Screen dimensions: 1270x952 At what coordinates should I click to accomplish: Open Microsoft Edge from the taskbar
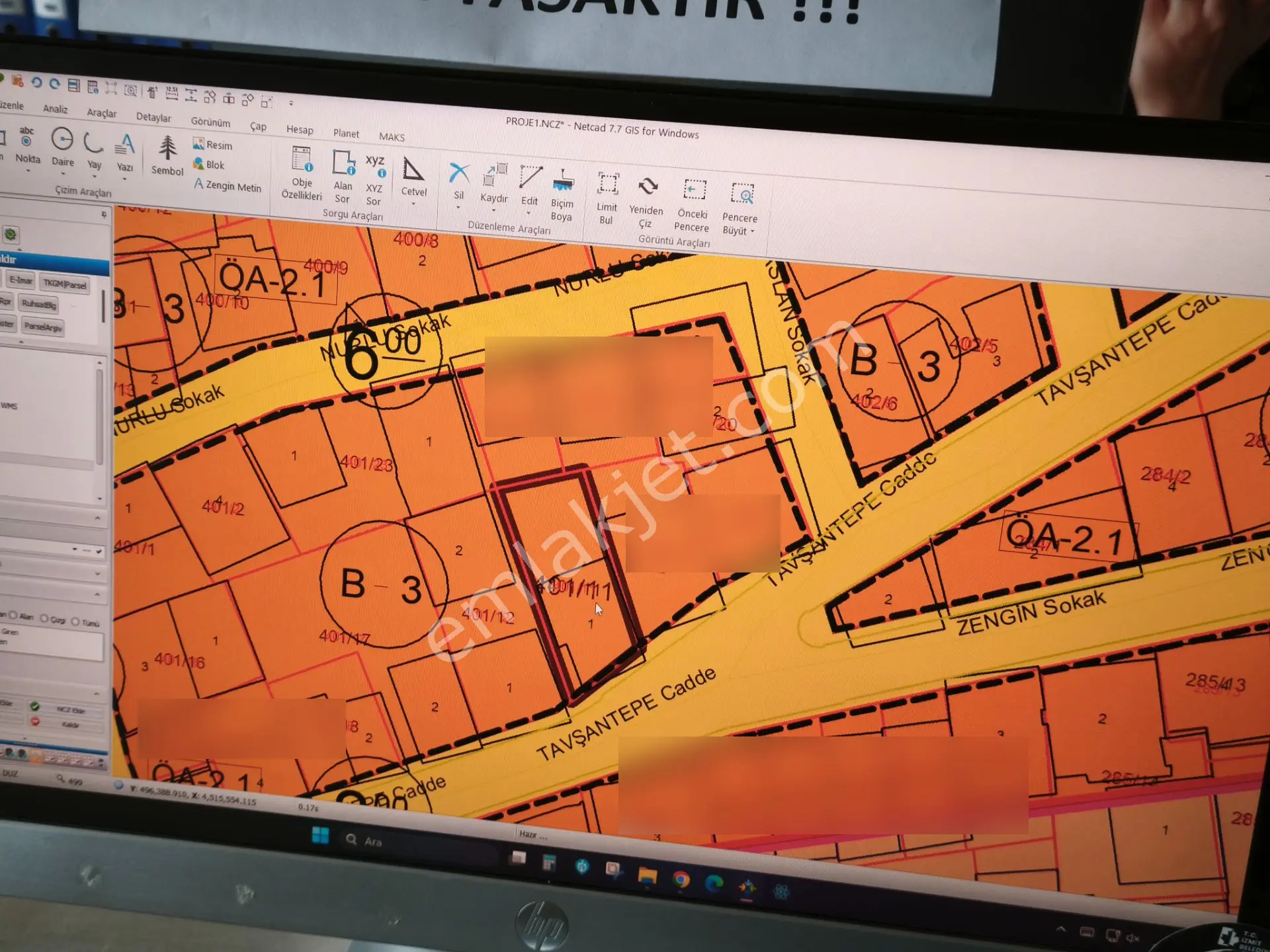pos(714,883)
